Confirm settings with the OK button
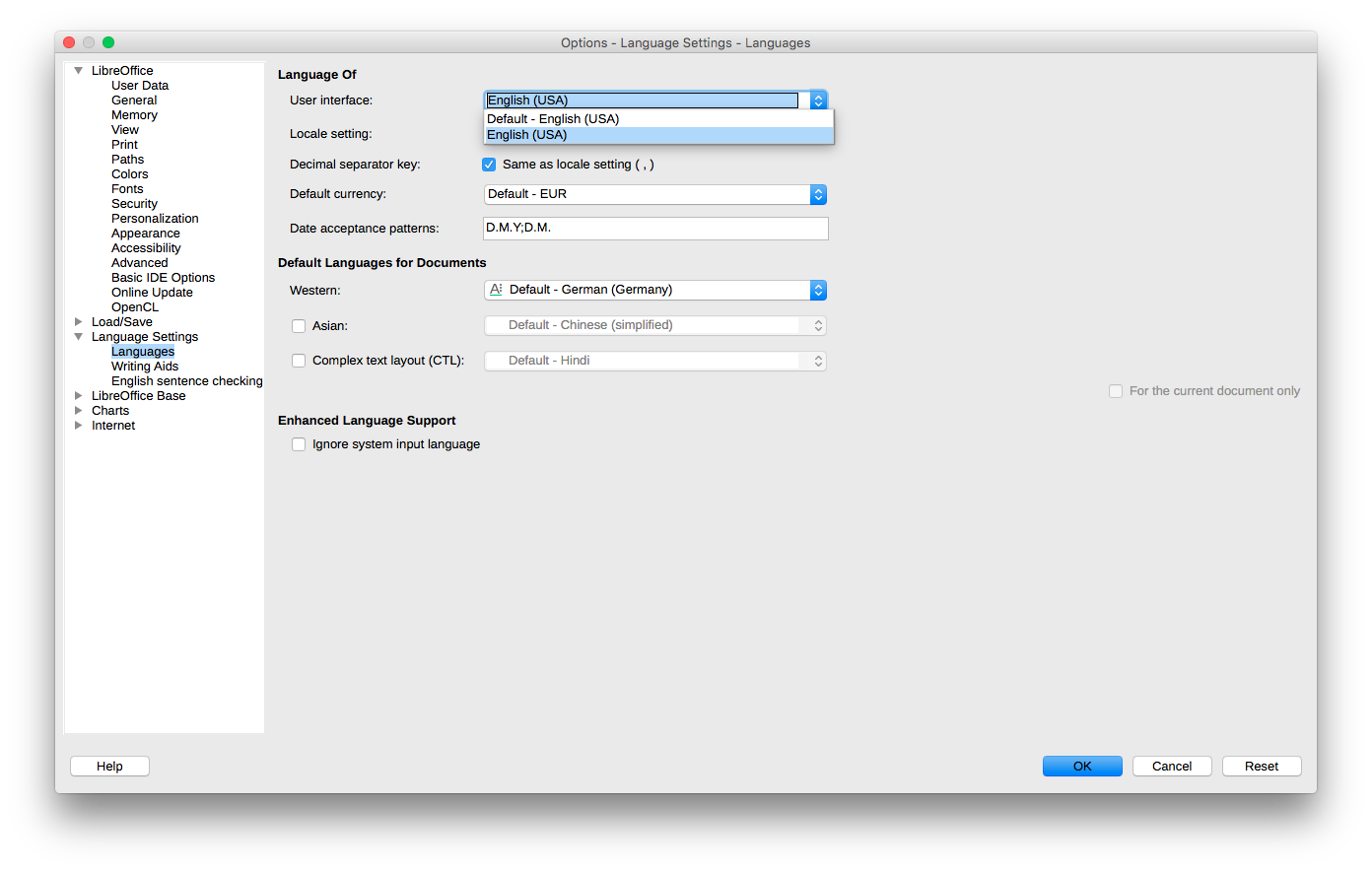This screenshot has height=872, width=1372. [x=1082, y=767]
